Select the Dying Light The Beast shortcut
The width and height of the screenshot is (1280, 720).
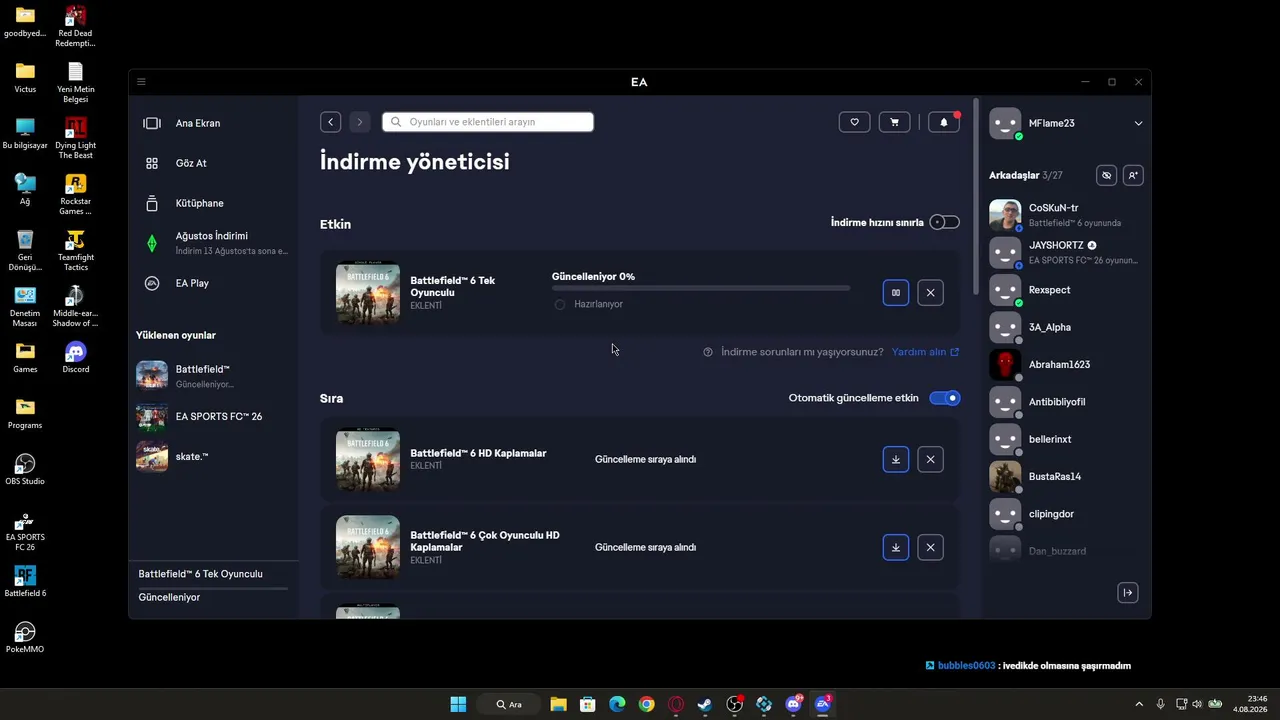[75, 138]
